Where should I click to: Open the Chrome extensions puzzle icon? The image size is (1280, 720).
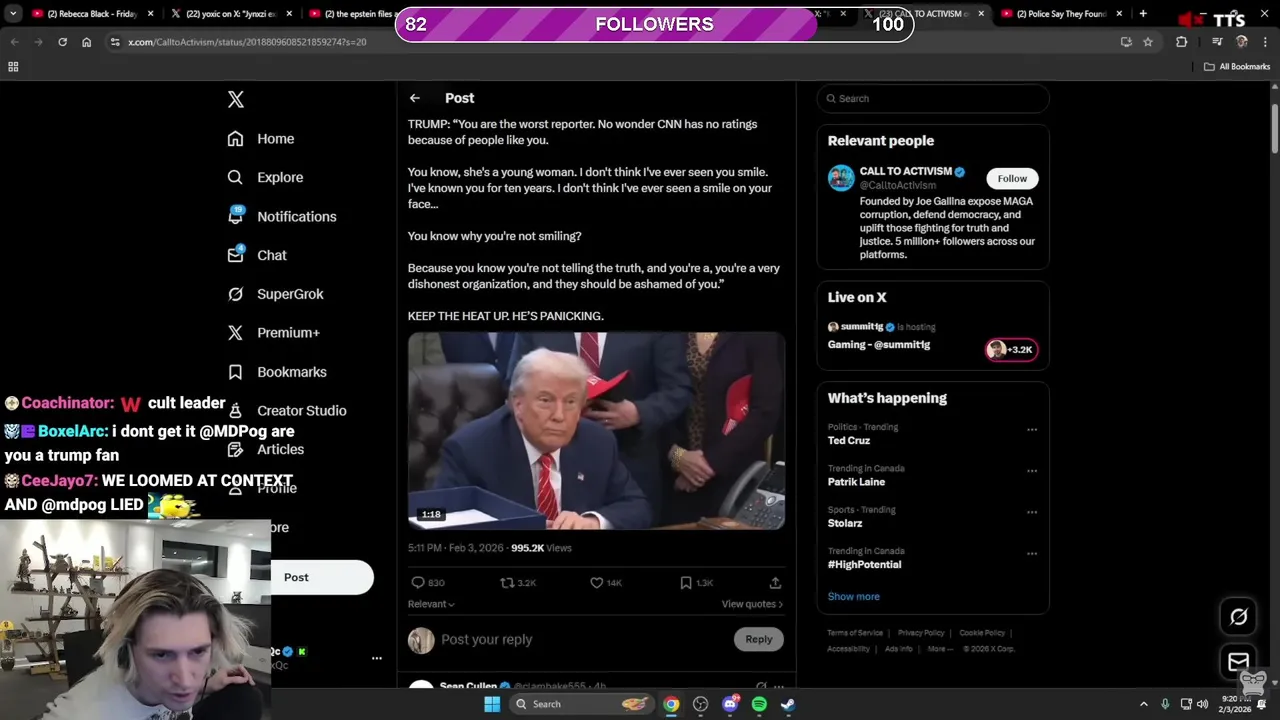(1182, 42)
